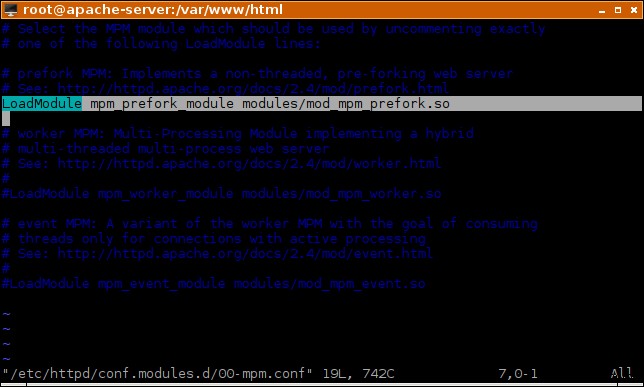The height and width of the screenshot is (387, 644).
Task: Maximize the apache-server terminal window
Action: click(x=618, y=10)
